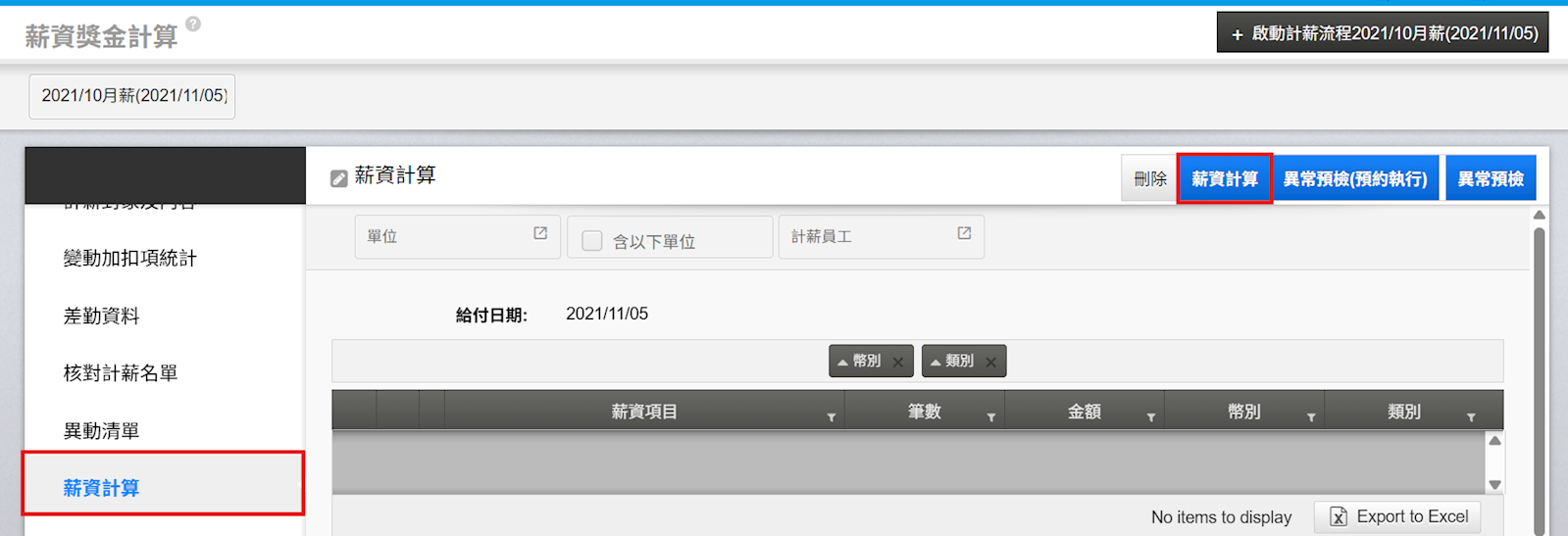Click Export to Excel button

point(1397,516)
